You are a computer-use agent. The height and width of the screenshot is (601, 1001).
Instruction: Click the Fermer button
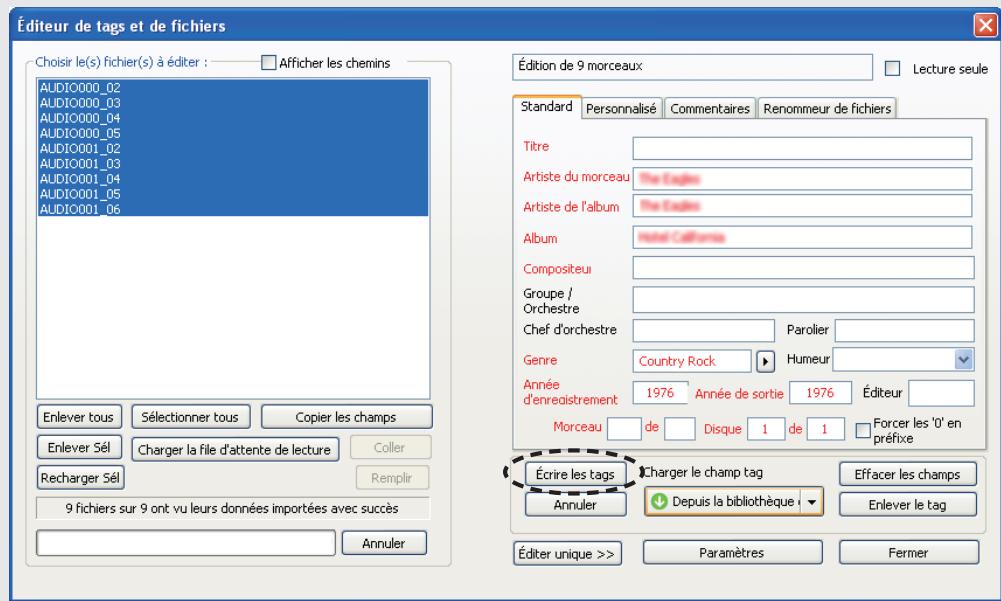908,552
